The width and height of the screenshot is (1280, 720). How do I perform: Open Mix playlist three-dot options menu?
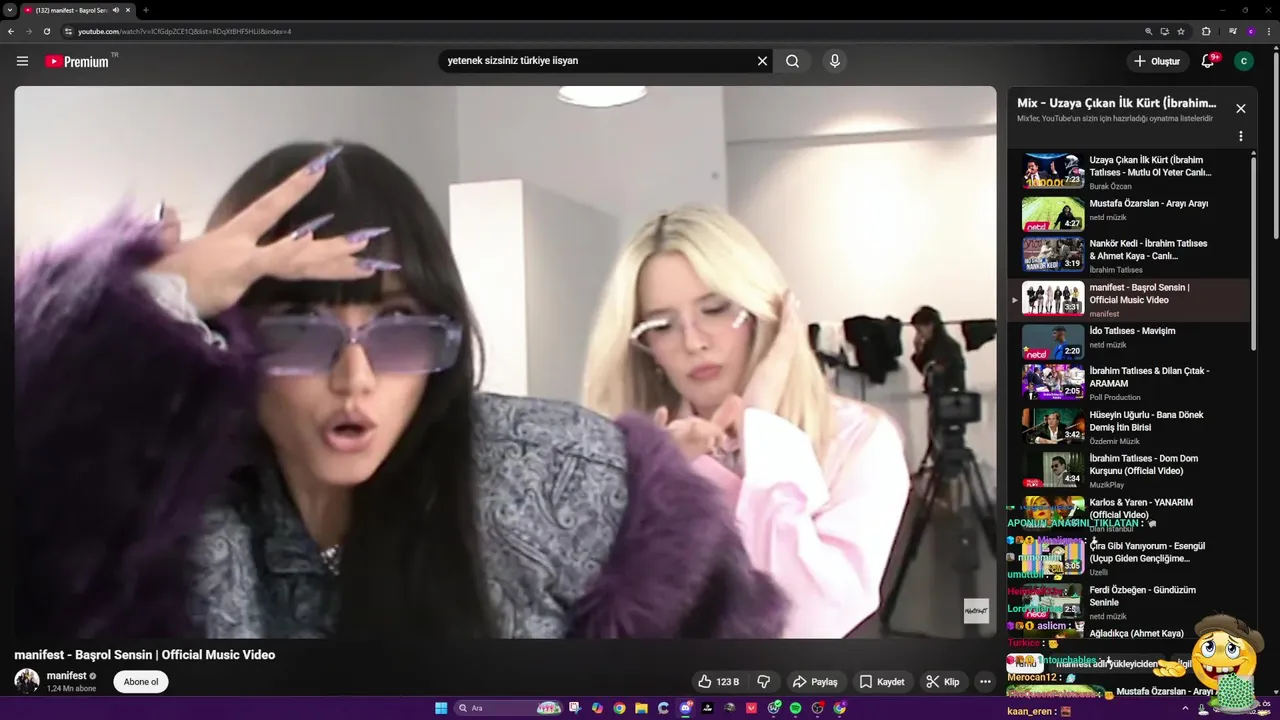pyautogui.click(x=1241, y=136)
